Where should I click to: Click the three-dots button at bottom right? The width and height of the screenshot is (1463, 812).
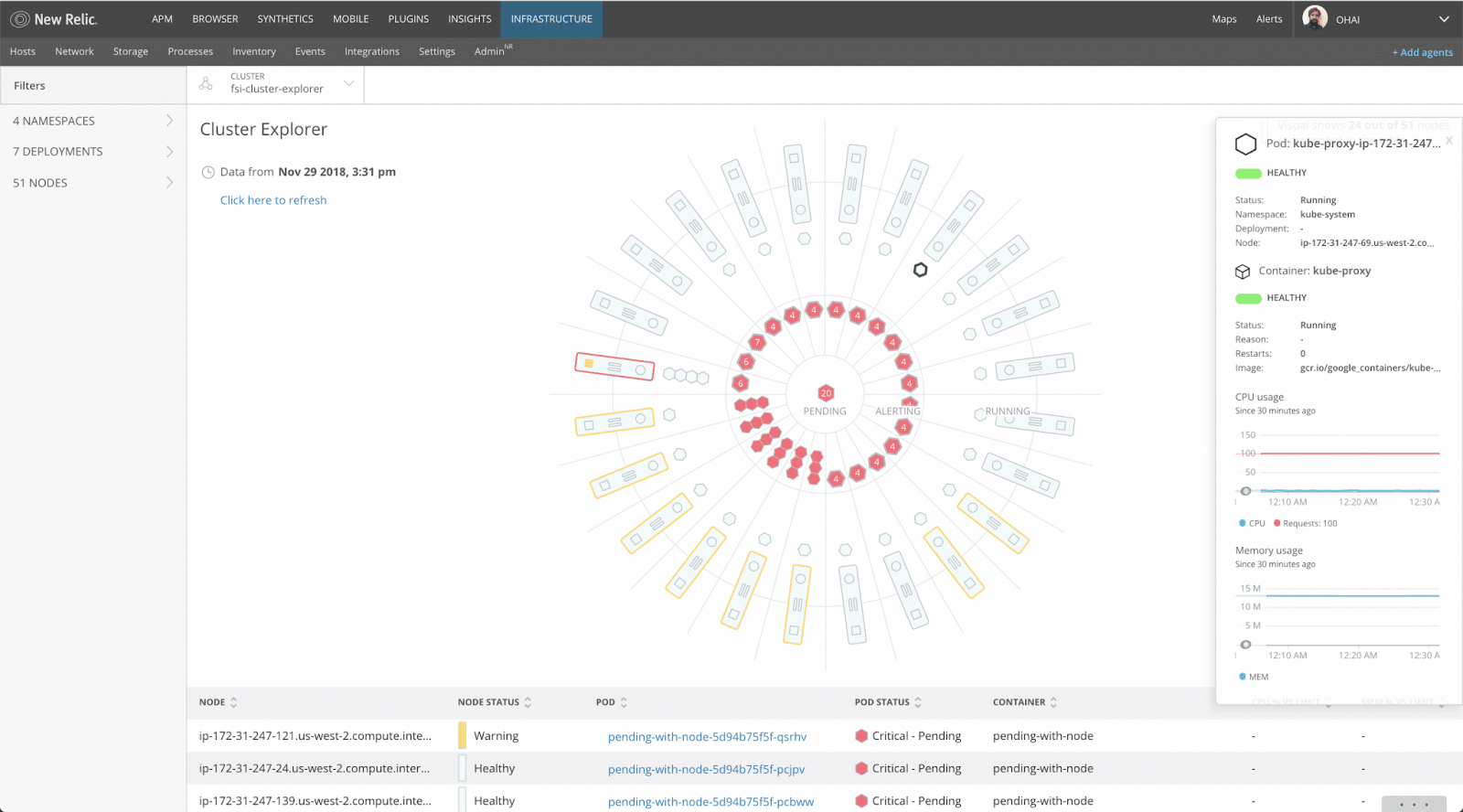point(1414,804)
